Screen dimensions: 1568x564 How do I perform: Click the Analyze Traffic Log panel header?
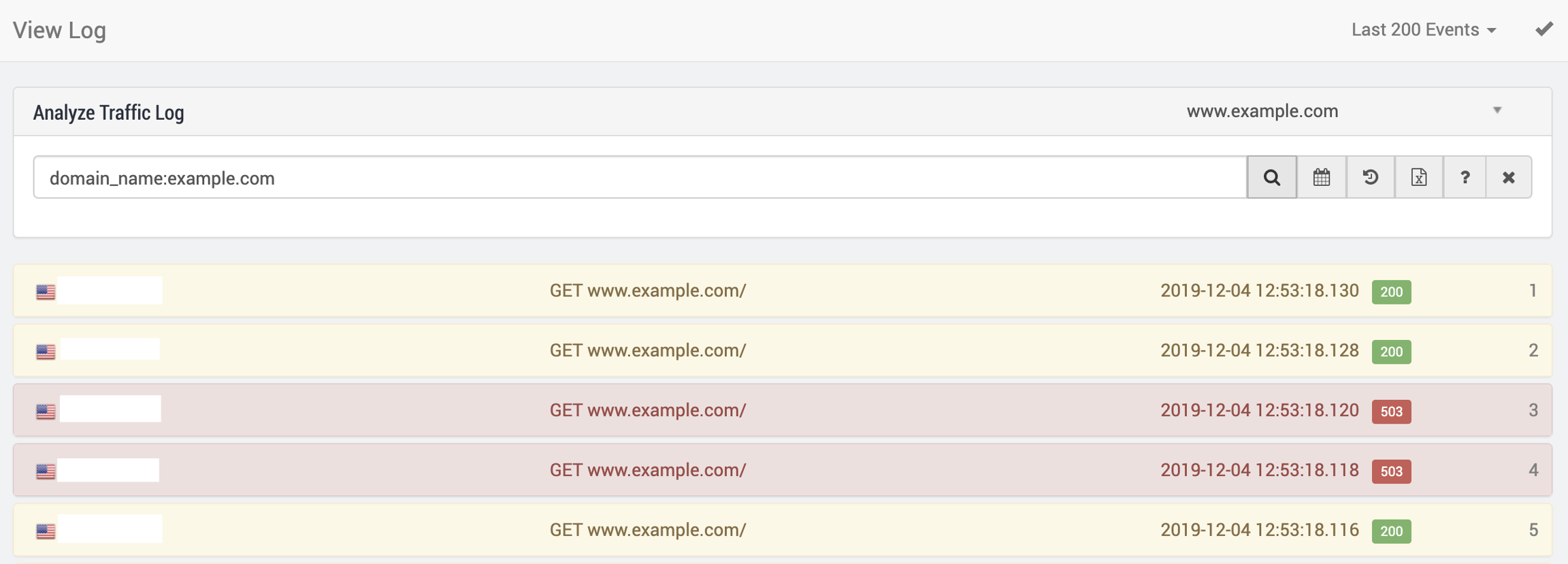(x=109, y=112)
